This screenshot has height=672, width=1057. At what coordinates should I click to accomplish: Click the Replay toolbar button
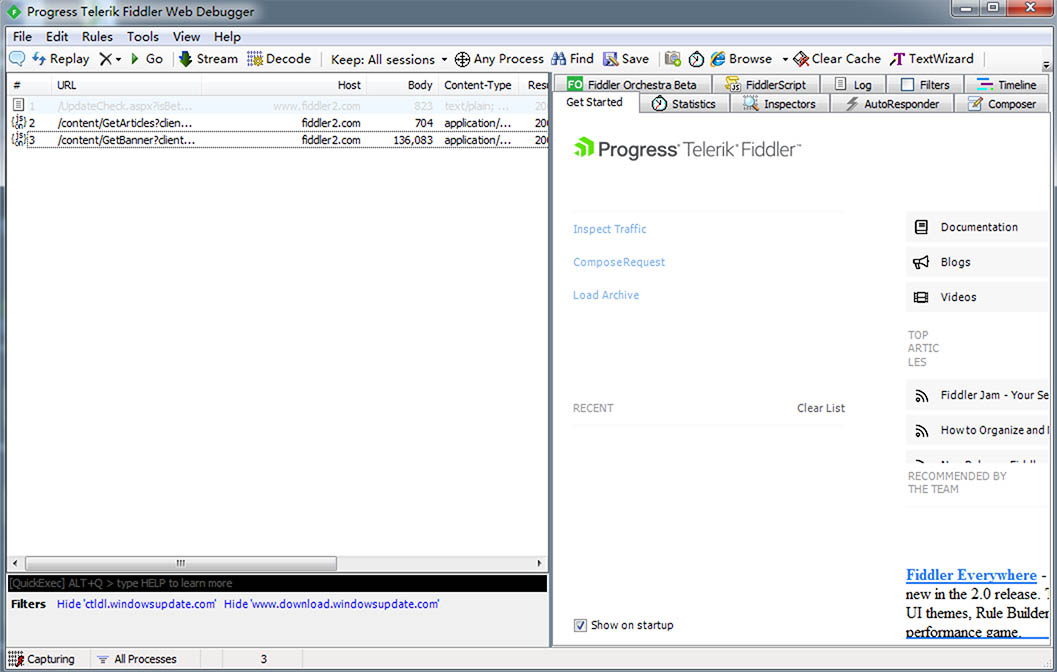[x=60, y=59]
